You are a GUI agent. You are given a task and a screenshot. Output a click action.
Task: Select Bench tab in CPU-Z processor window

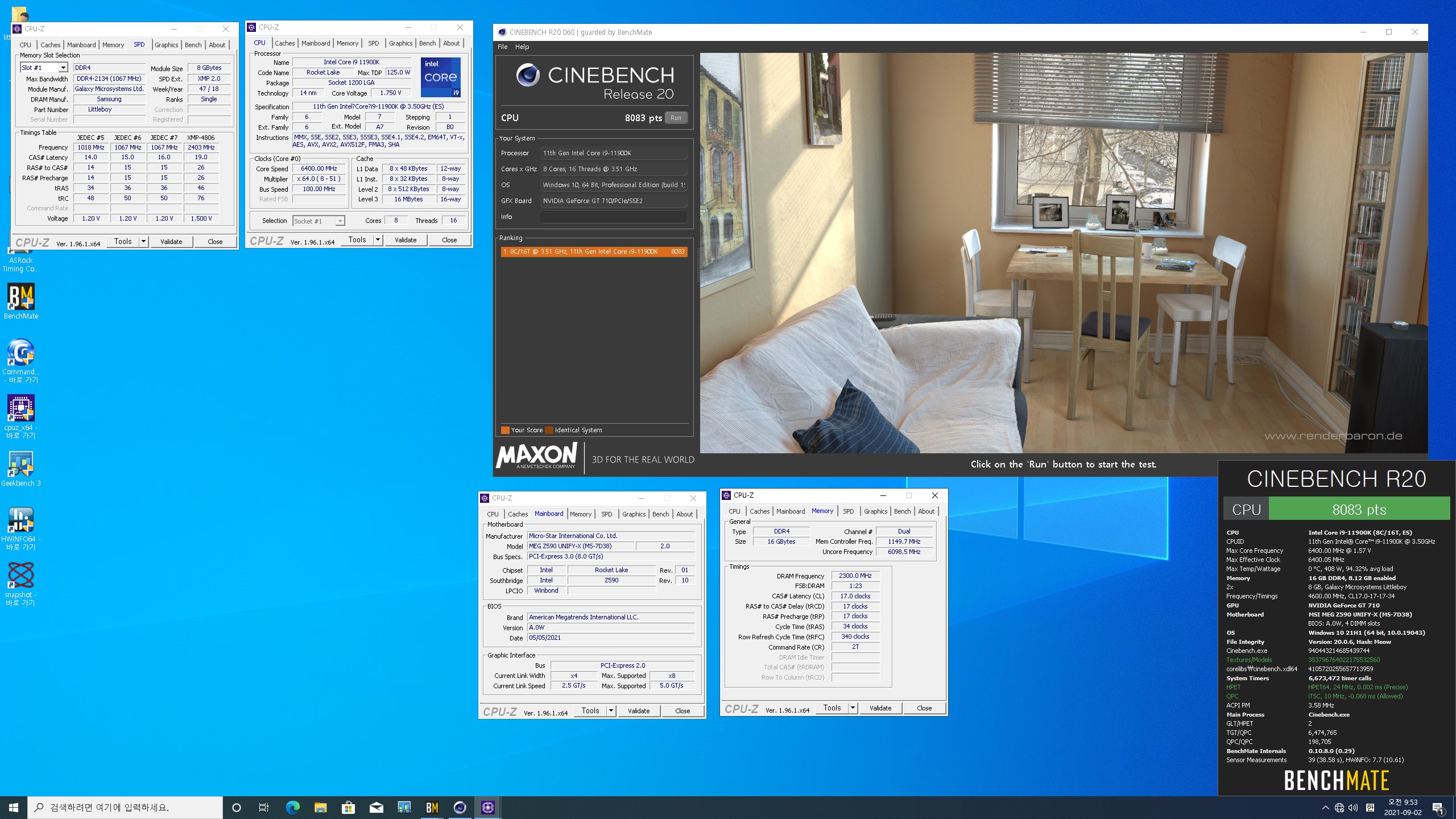pos(427,43)
